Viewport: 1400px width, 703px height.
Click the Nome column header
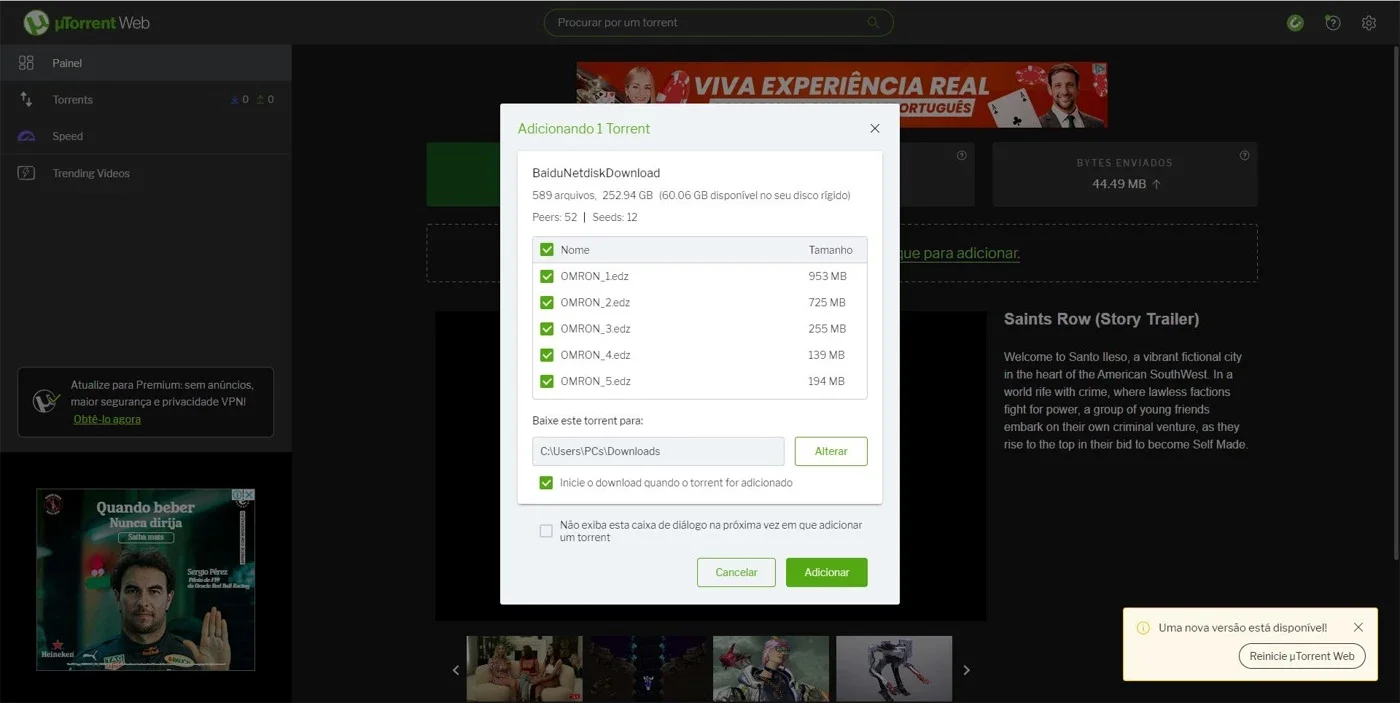[575, 250]
